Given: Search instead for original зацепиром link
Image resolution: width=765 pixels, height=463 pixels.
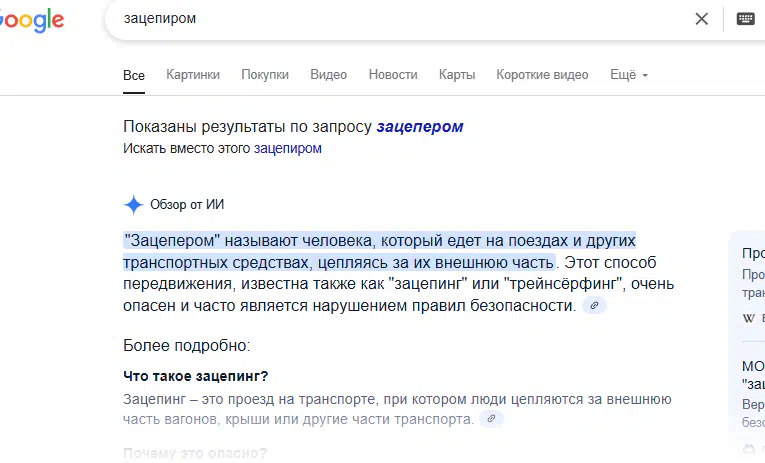Looking at the screenshot, I should click(x=287, y=148).
